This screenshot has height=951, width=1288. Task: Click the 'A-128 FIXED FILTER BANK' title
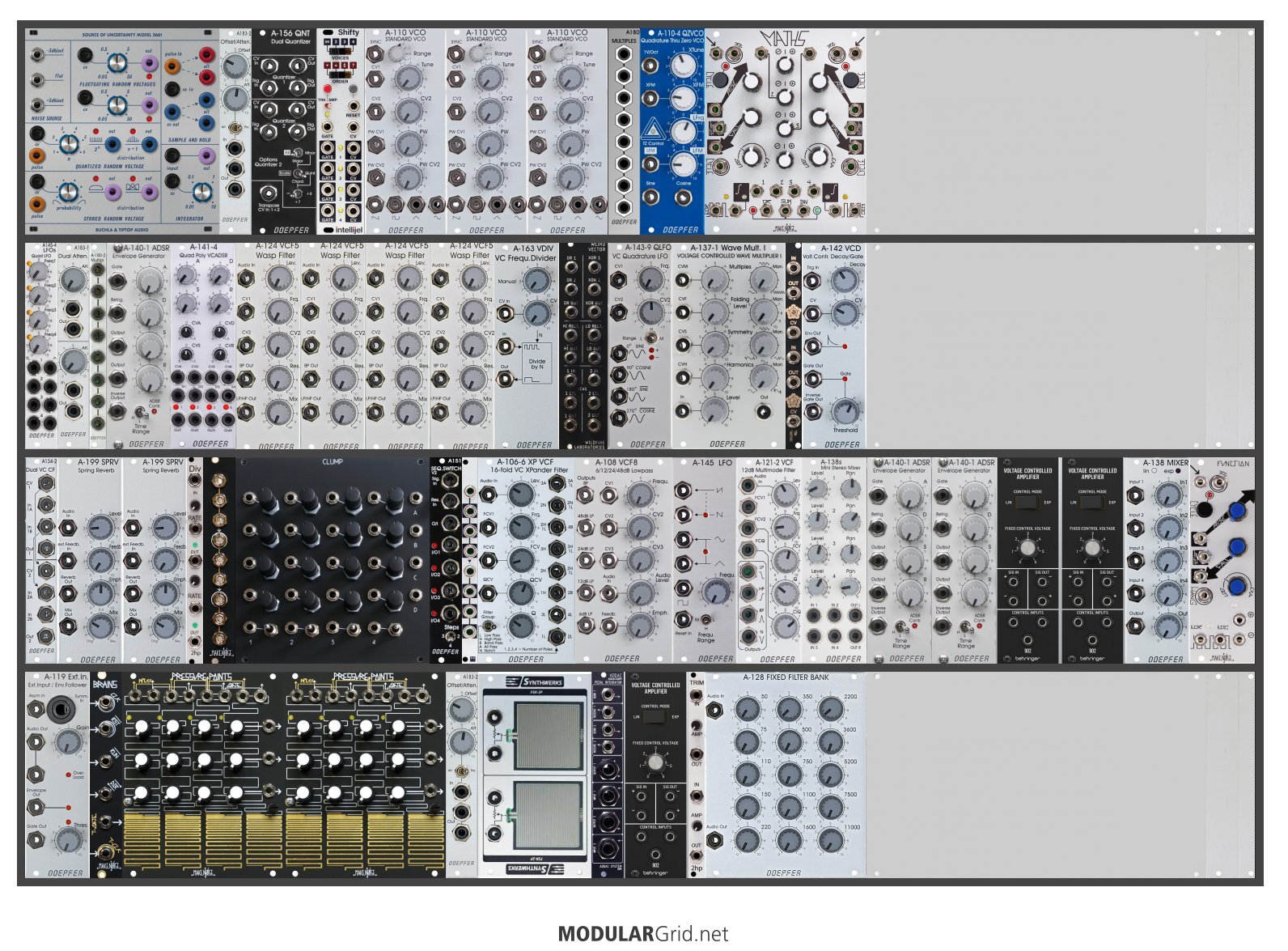pyautogui.click(x=786, y=677)
